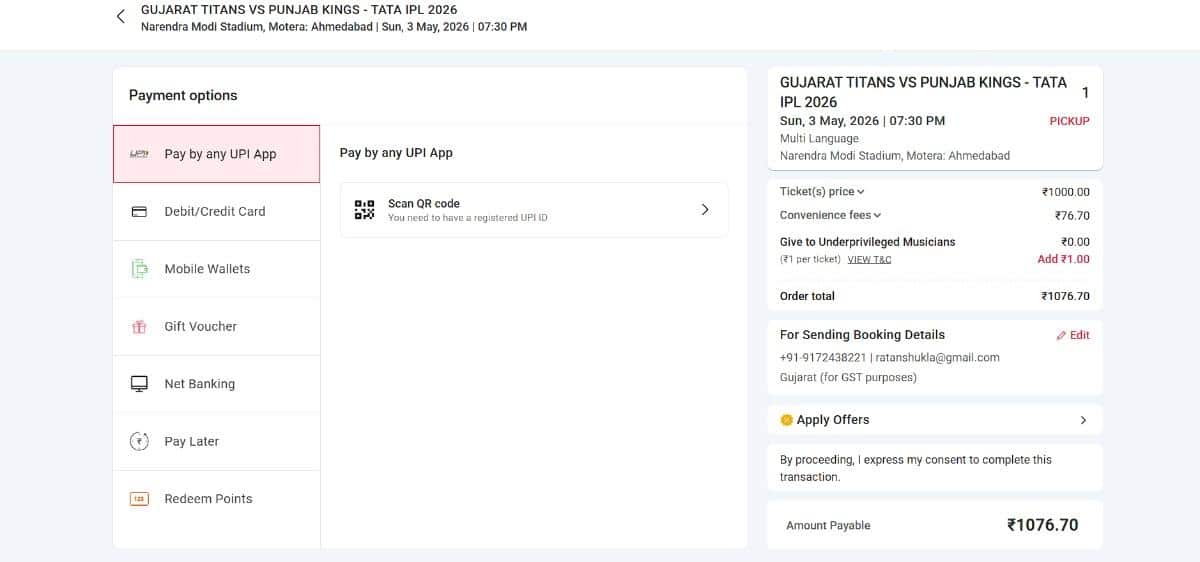
Task: Open Redeem Points option
Action: 216,499
